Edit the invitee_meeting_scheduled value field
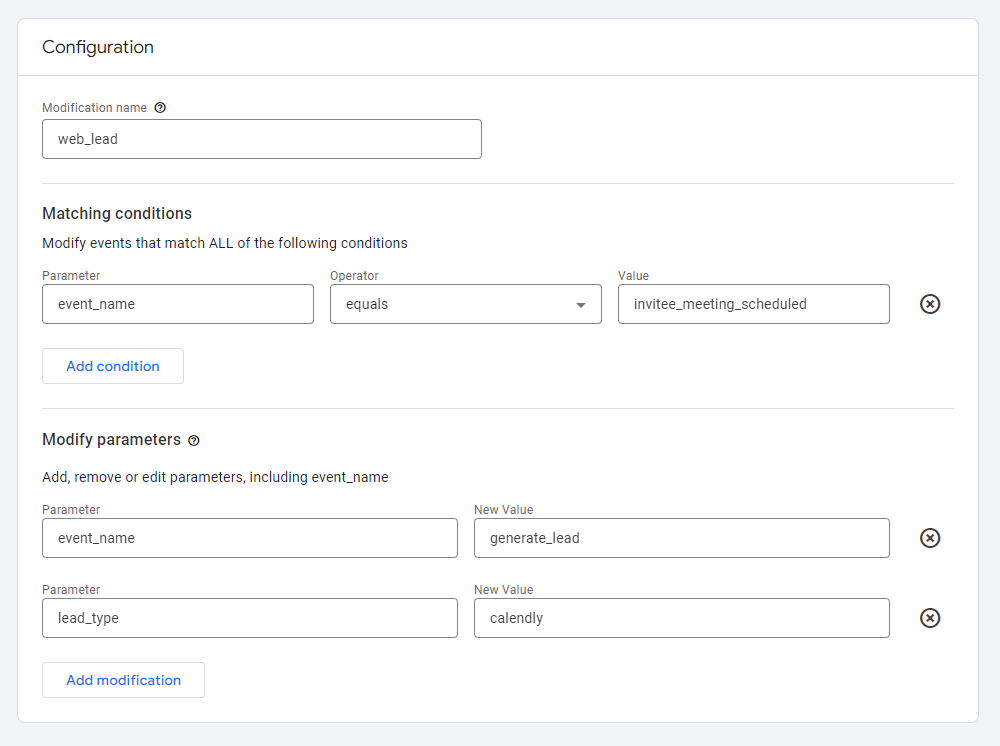The height and width of the screenshot is (746, 1000). (754, 304)
